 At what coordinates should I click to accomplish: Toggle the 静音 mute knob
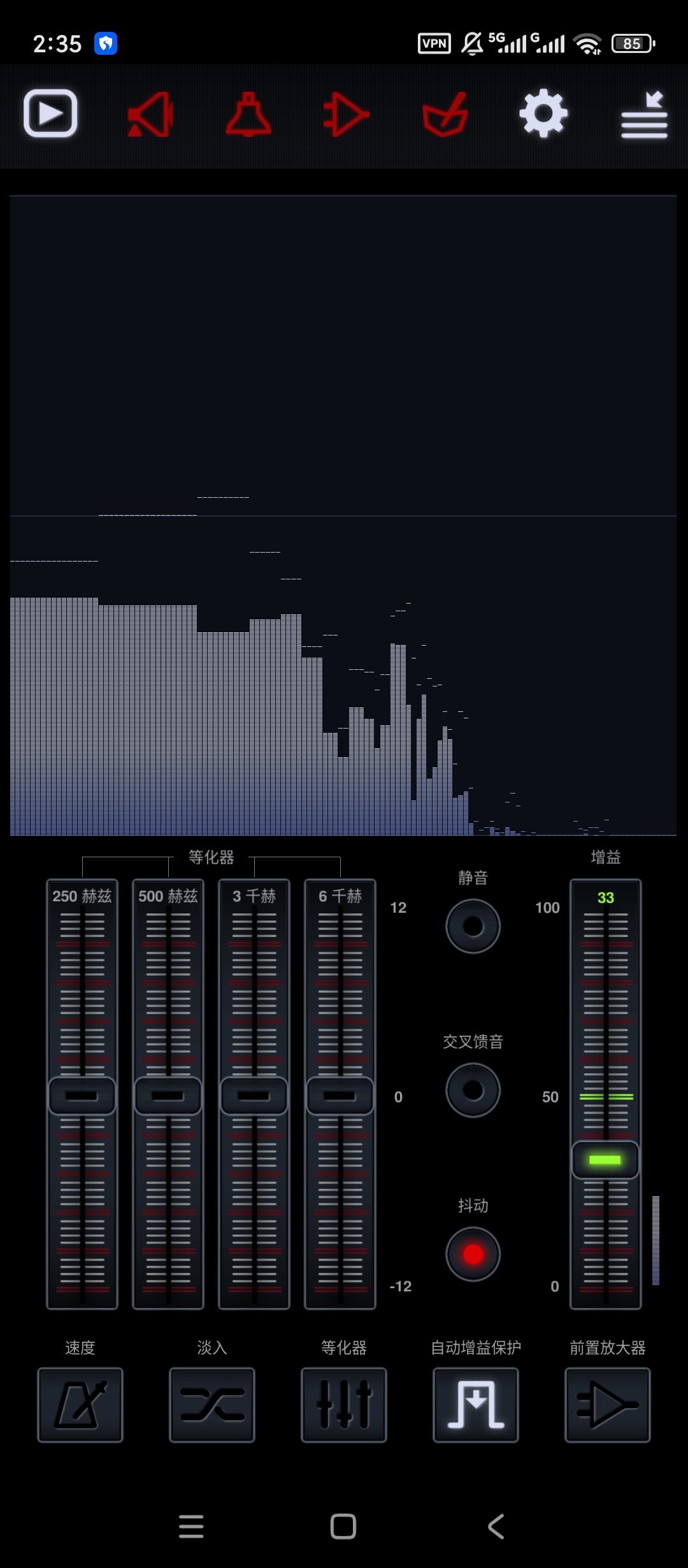coord(473,926)
